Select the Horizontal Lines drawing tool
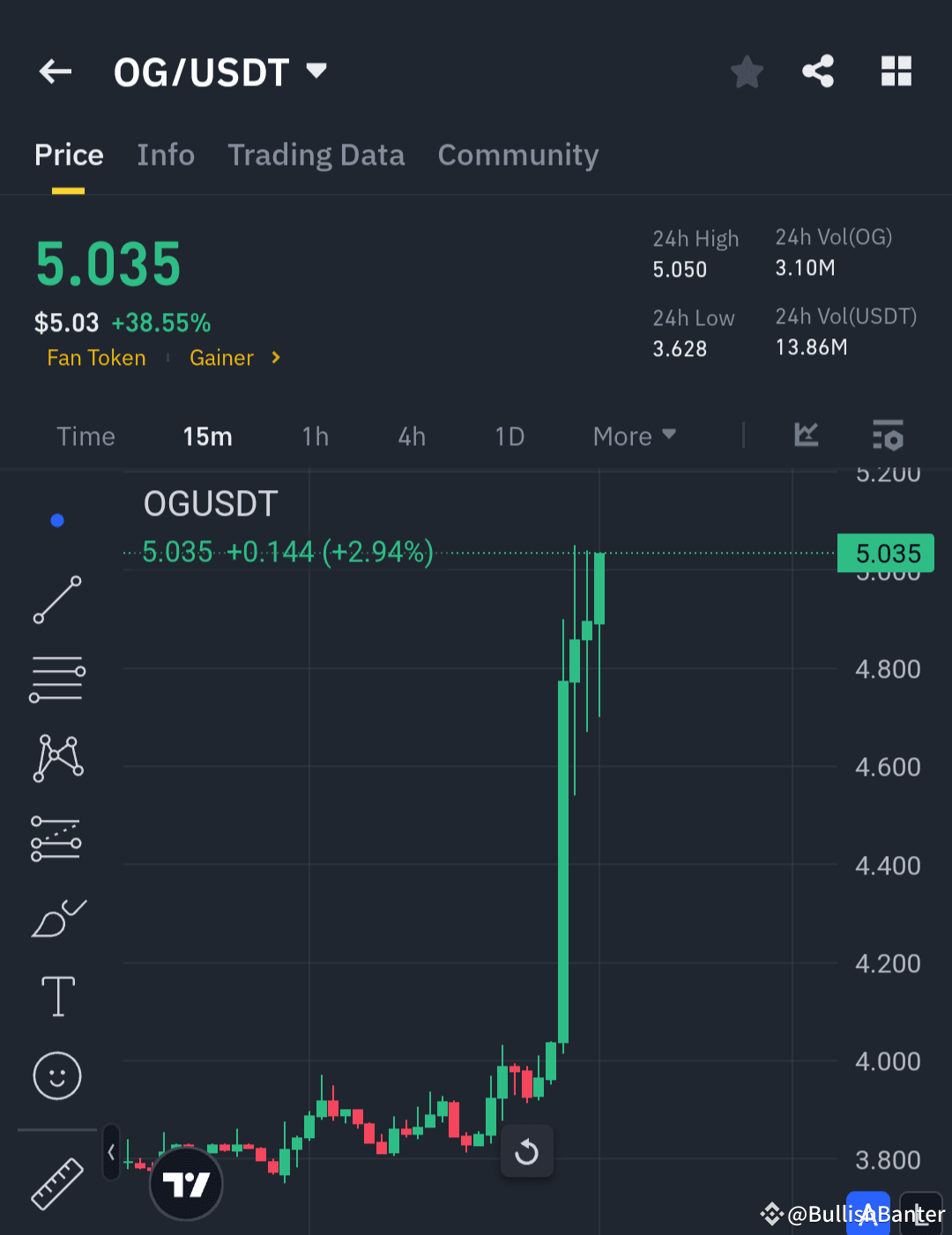This screenshot has width=952, height=1235. [56, 679]
